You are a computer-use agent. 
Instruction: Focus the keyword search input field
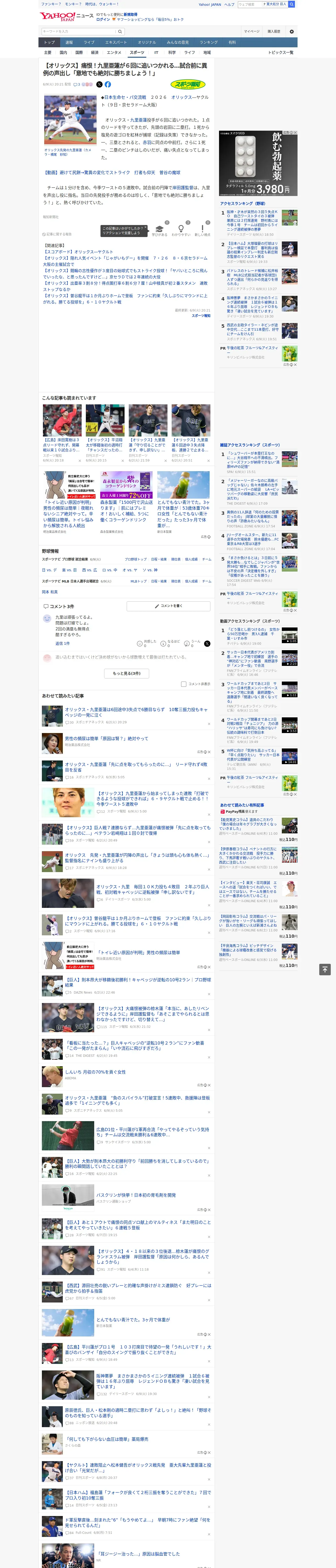point(79,31)
